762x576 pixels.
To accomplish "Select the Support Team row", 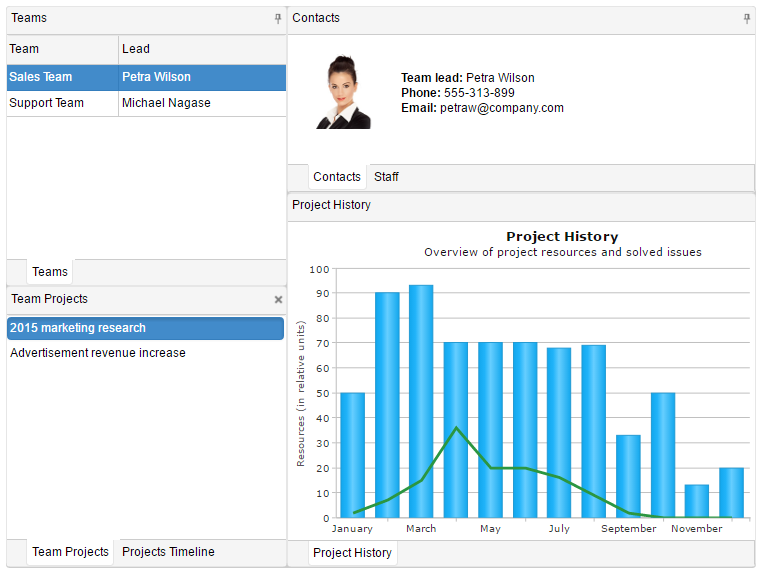I will 62,103.
